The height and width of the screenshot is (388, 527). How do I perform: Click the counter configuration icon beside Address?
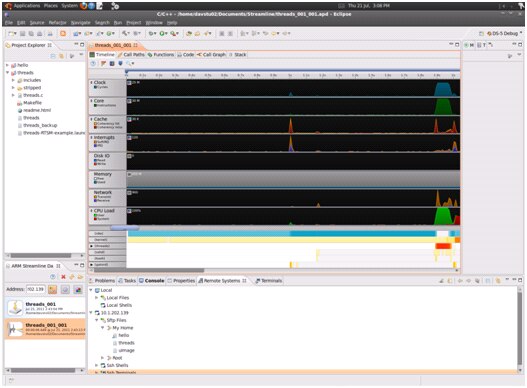pos(78,289)
